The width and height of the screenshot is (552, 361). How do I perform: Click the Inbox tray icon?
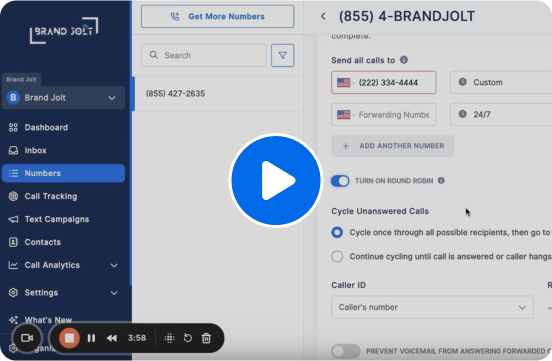pyautogui.click(x=13, y=150)
